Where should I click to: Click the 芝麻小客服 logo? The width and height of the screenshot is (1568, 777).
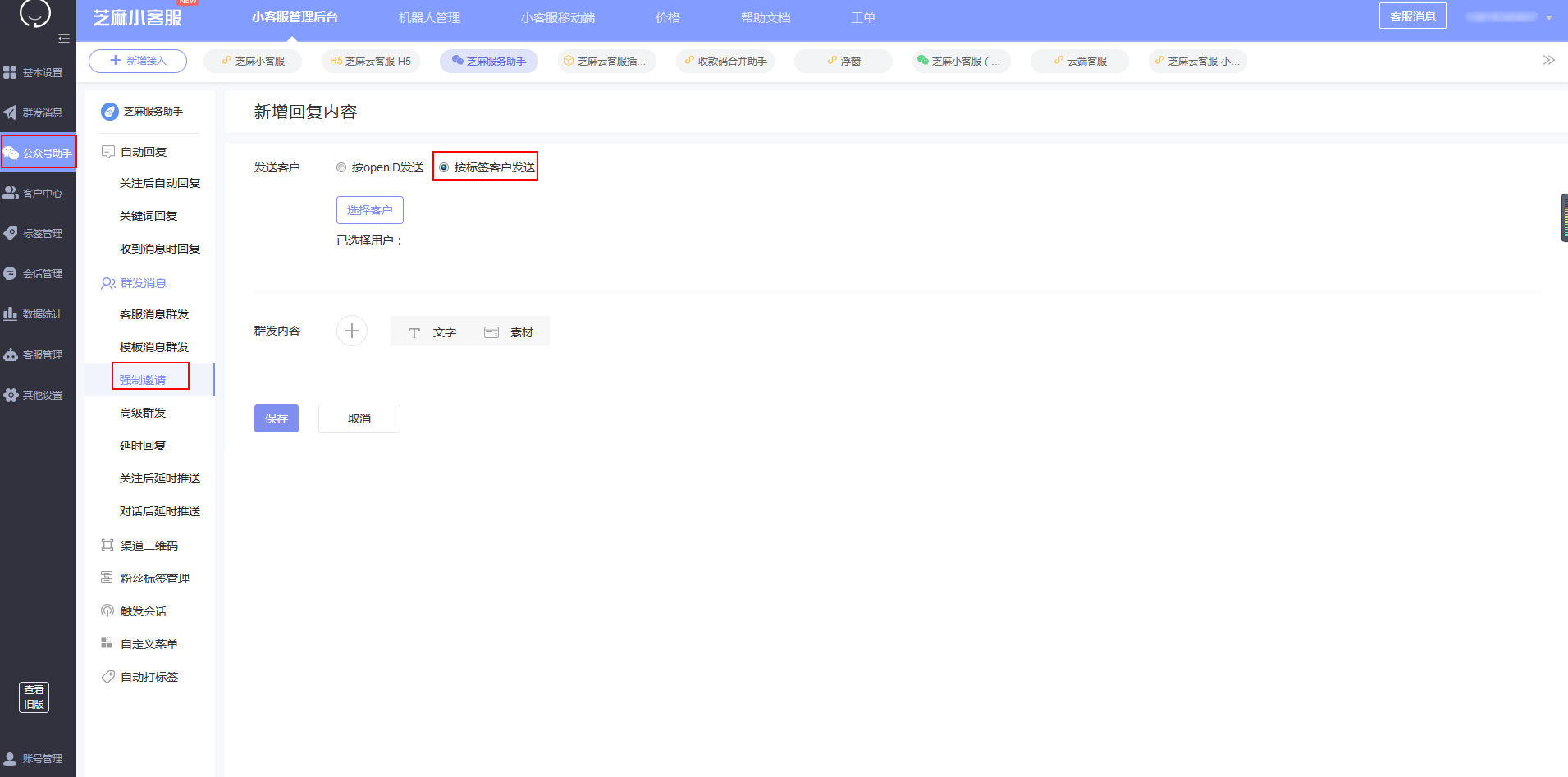137,17
